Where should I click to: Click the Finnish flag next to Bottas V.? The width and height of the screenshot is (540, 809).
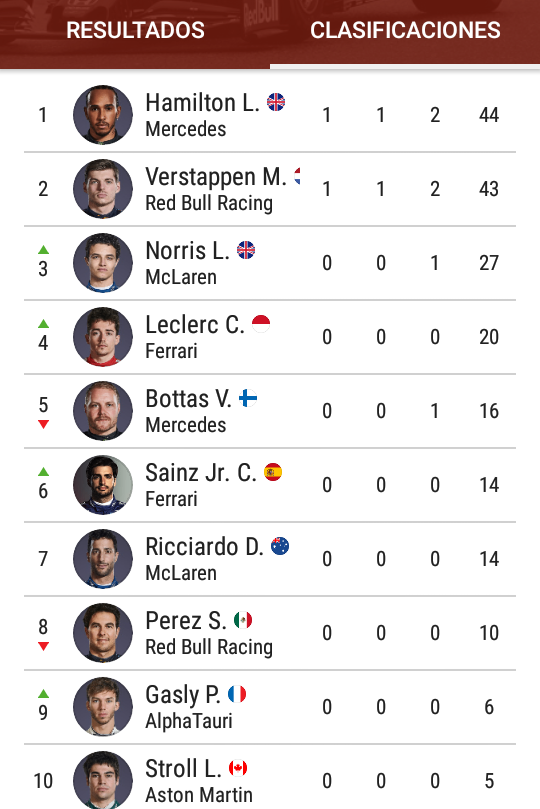tap(248, 398)
